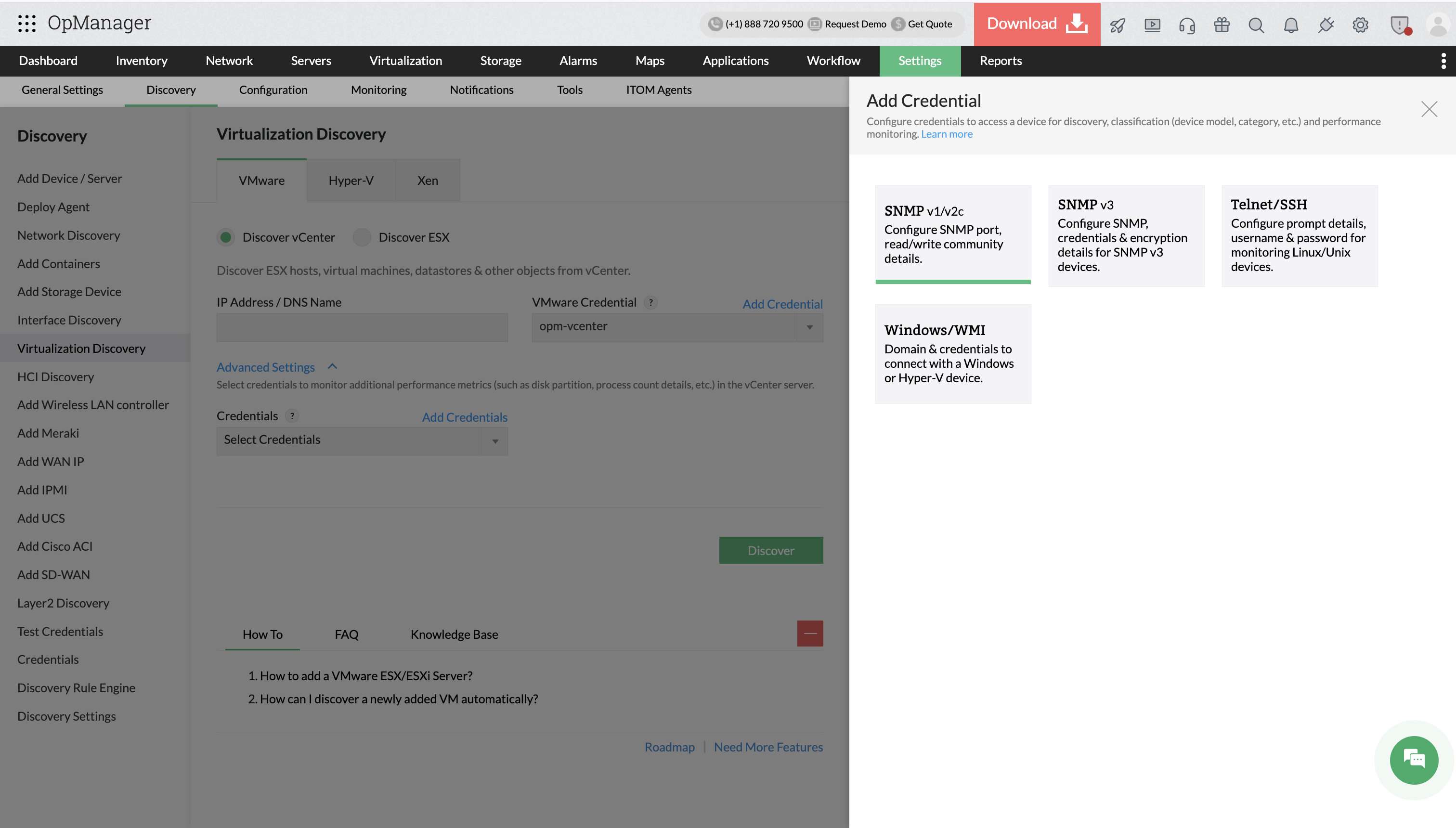
Task: Open the notifications bell icon
Action: point(1291,25)
